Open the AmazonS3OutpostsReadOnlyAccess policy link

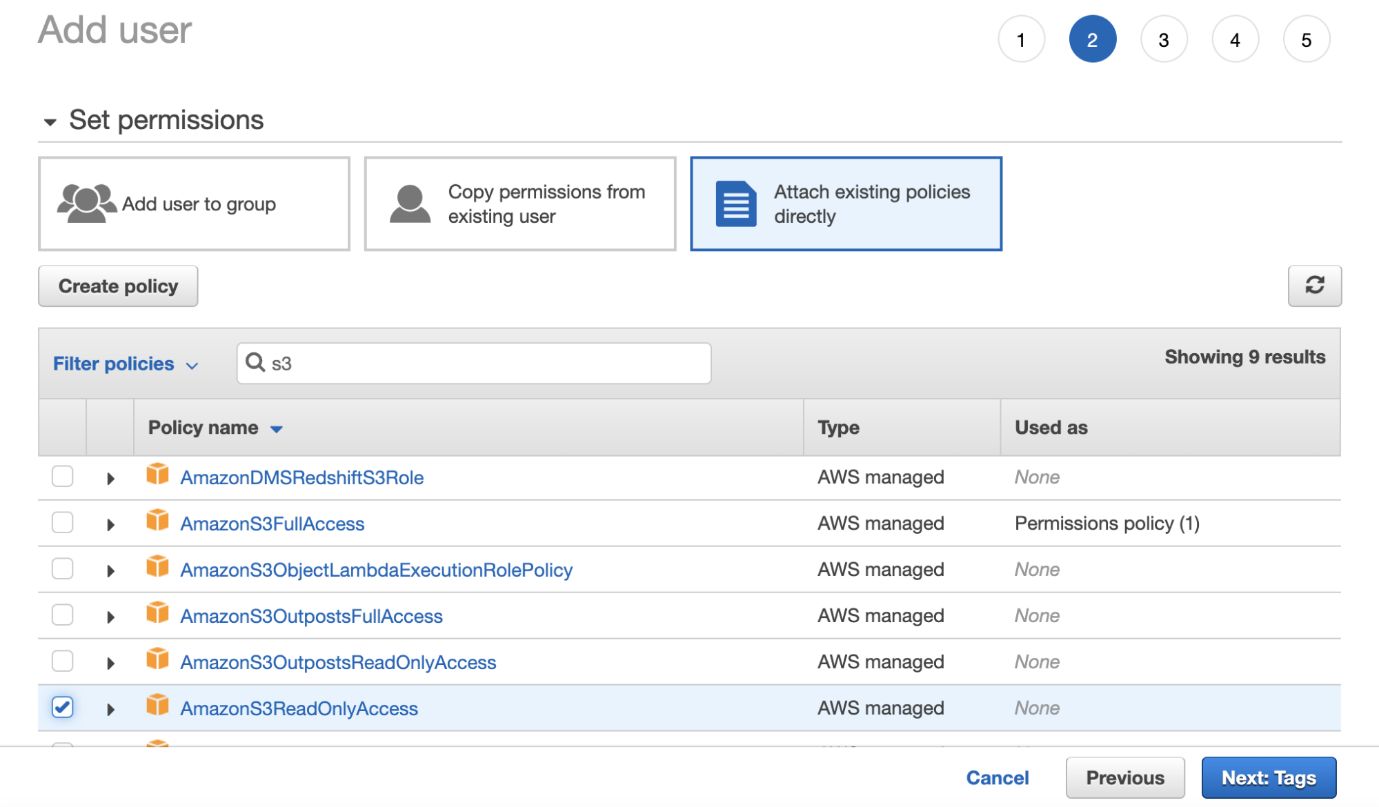point(338,662)
